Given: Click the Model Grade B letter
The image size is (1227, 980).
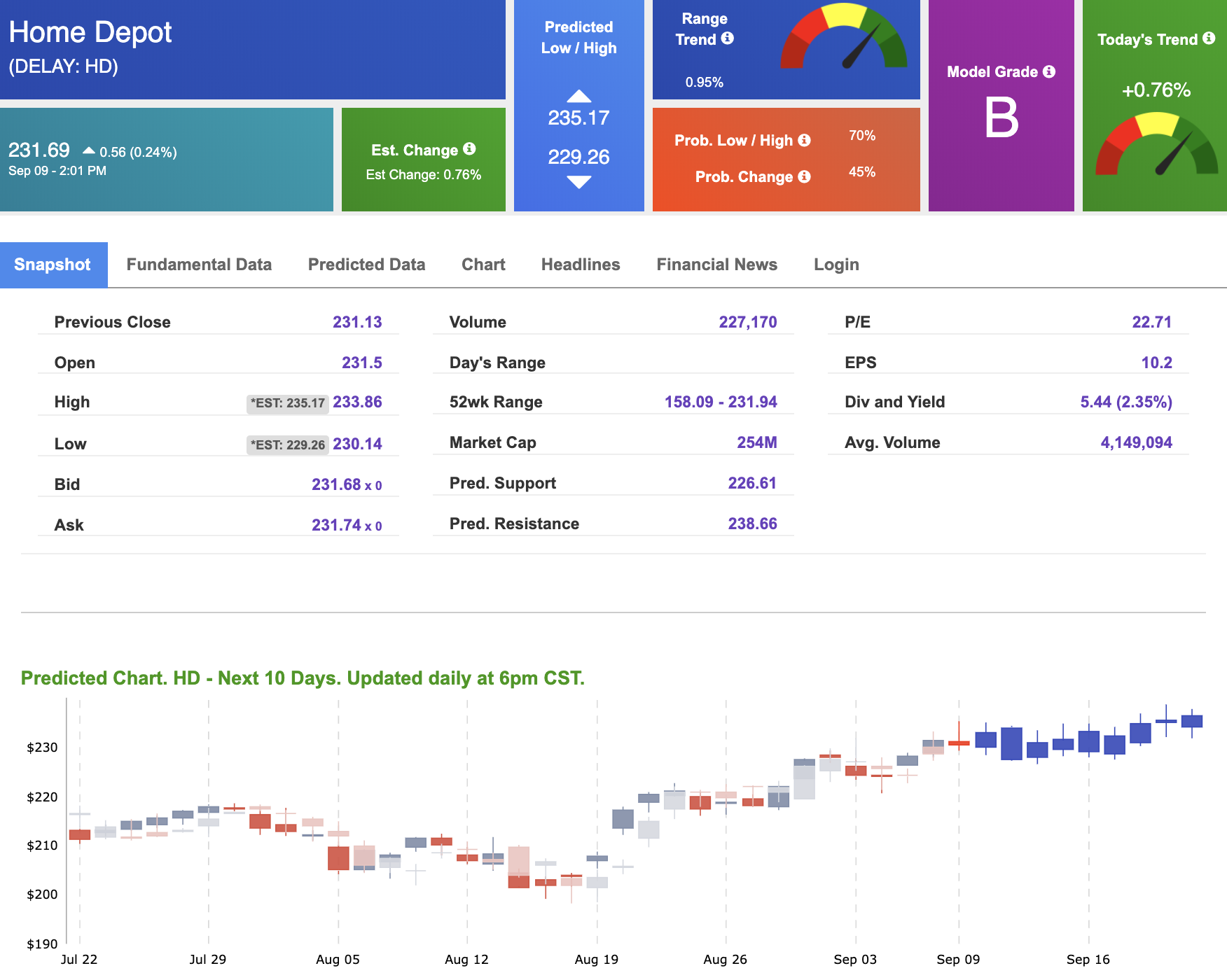Looking at the screenshot, I should [x=1001, y=118].
